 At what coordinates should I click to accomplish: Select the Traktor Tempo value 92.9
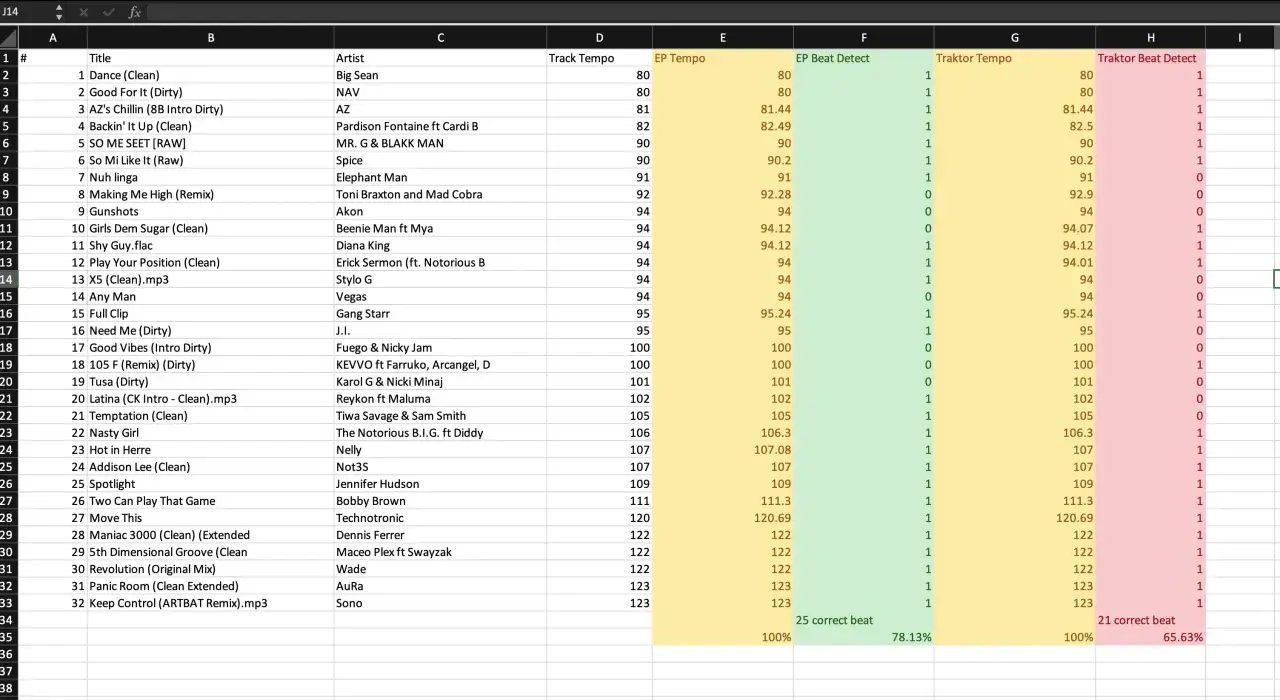[x=1015, y=194]
